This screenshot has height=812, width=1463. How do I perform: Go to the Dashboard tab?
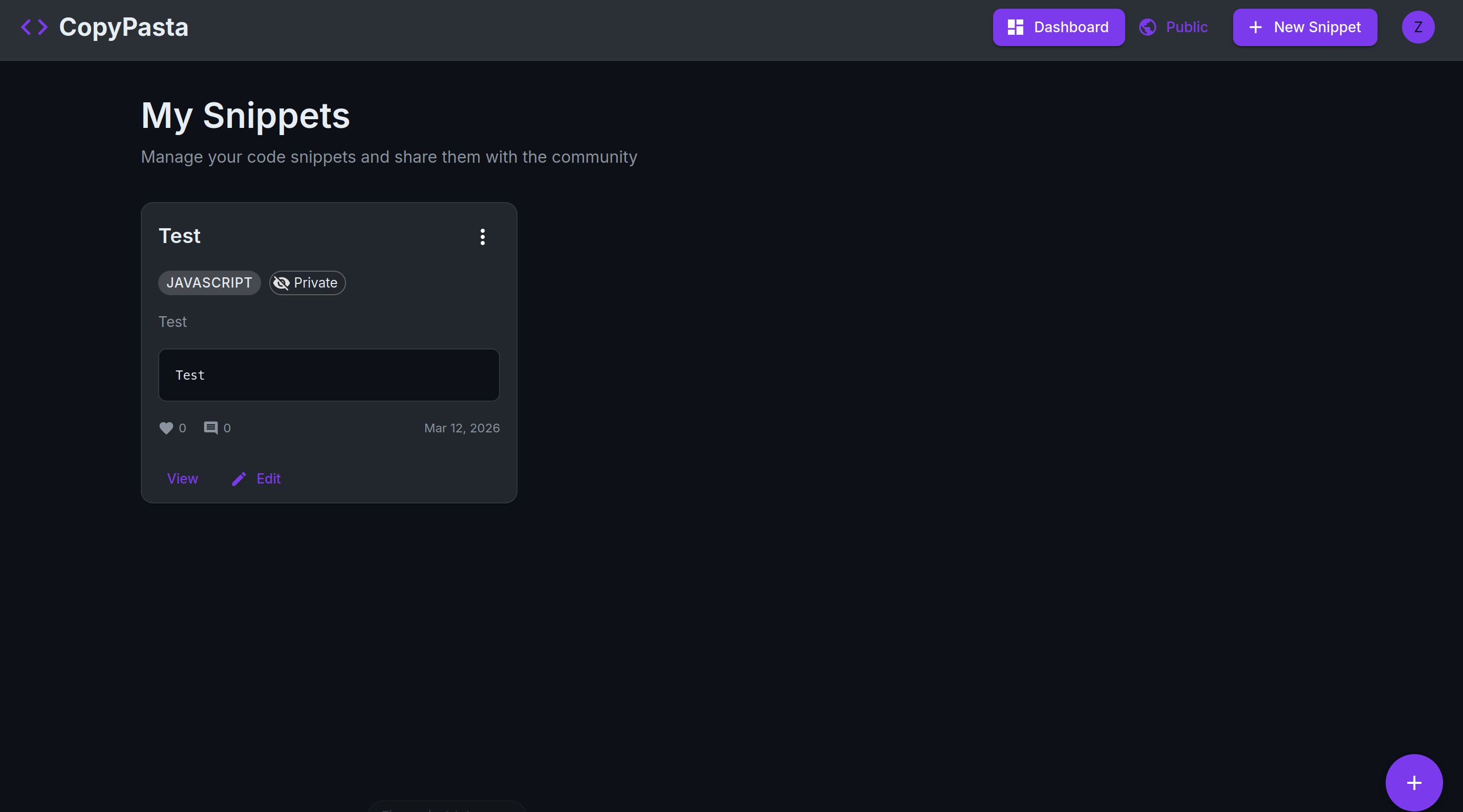1058,27
